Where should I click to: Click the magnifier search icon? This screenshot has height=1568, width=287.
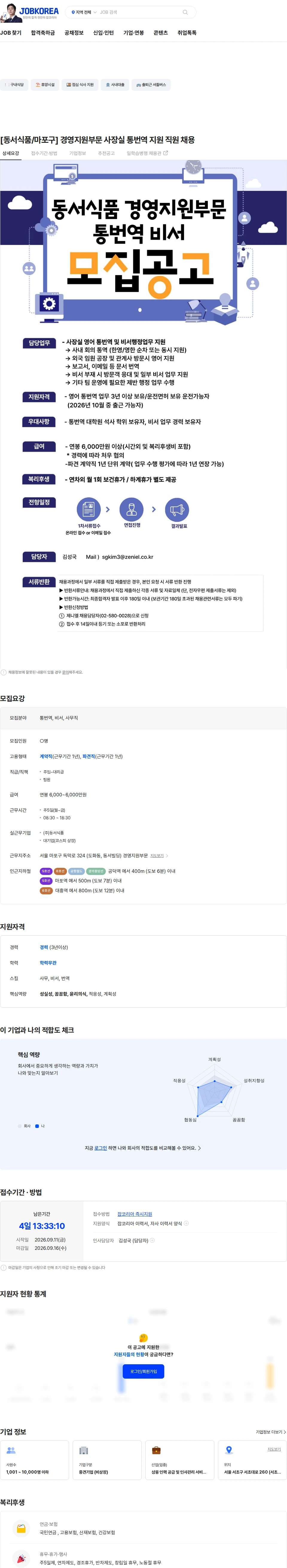(185, 12)
